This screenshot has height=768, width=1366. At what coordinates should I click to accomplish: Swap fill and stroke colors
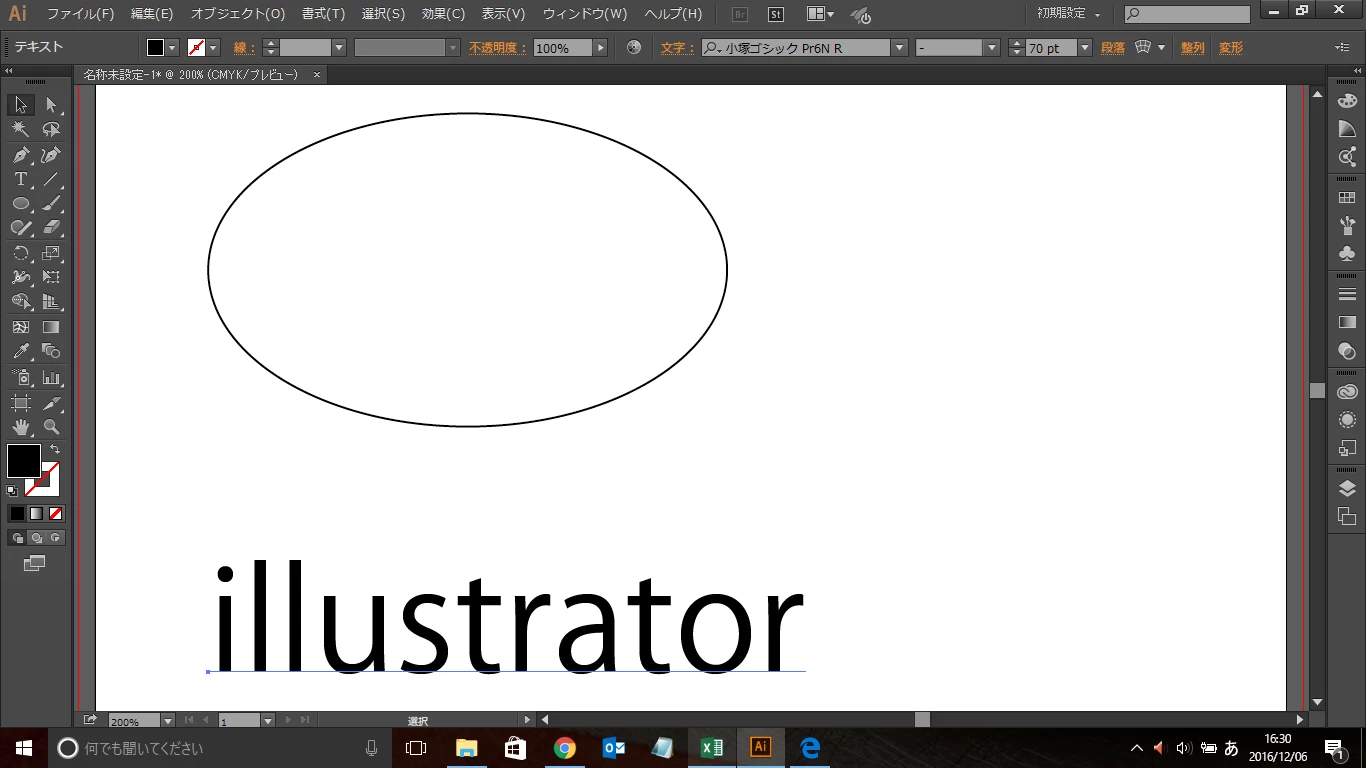click(55, 449)
